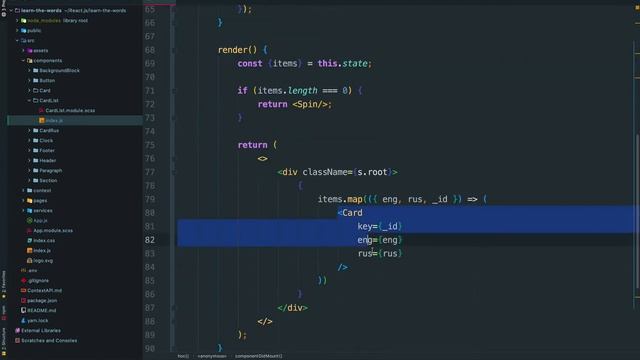Expand the Header folder
This screenshot has height=360, width=640.
tap(29, 160)
